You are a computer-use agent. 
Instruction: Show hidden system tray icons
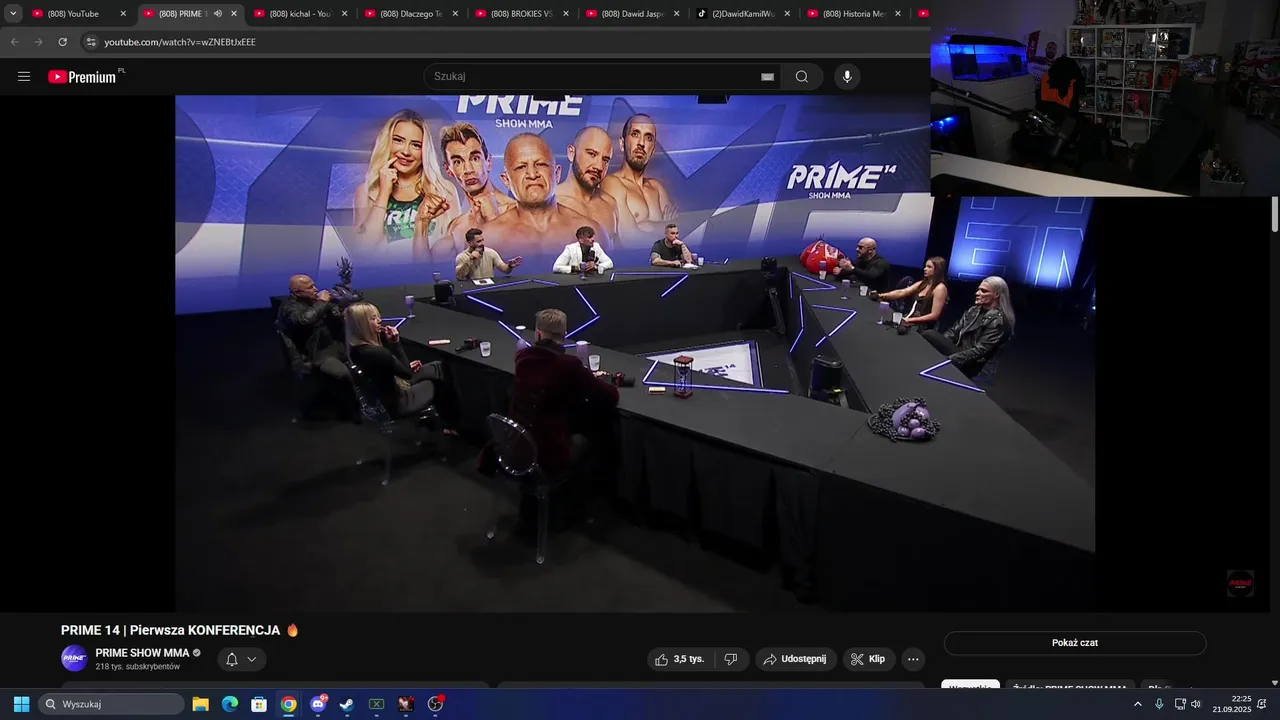(x=1138, y=704)
